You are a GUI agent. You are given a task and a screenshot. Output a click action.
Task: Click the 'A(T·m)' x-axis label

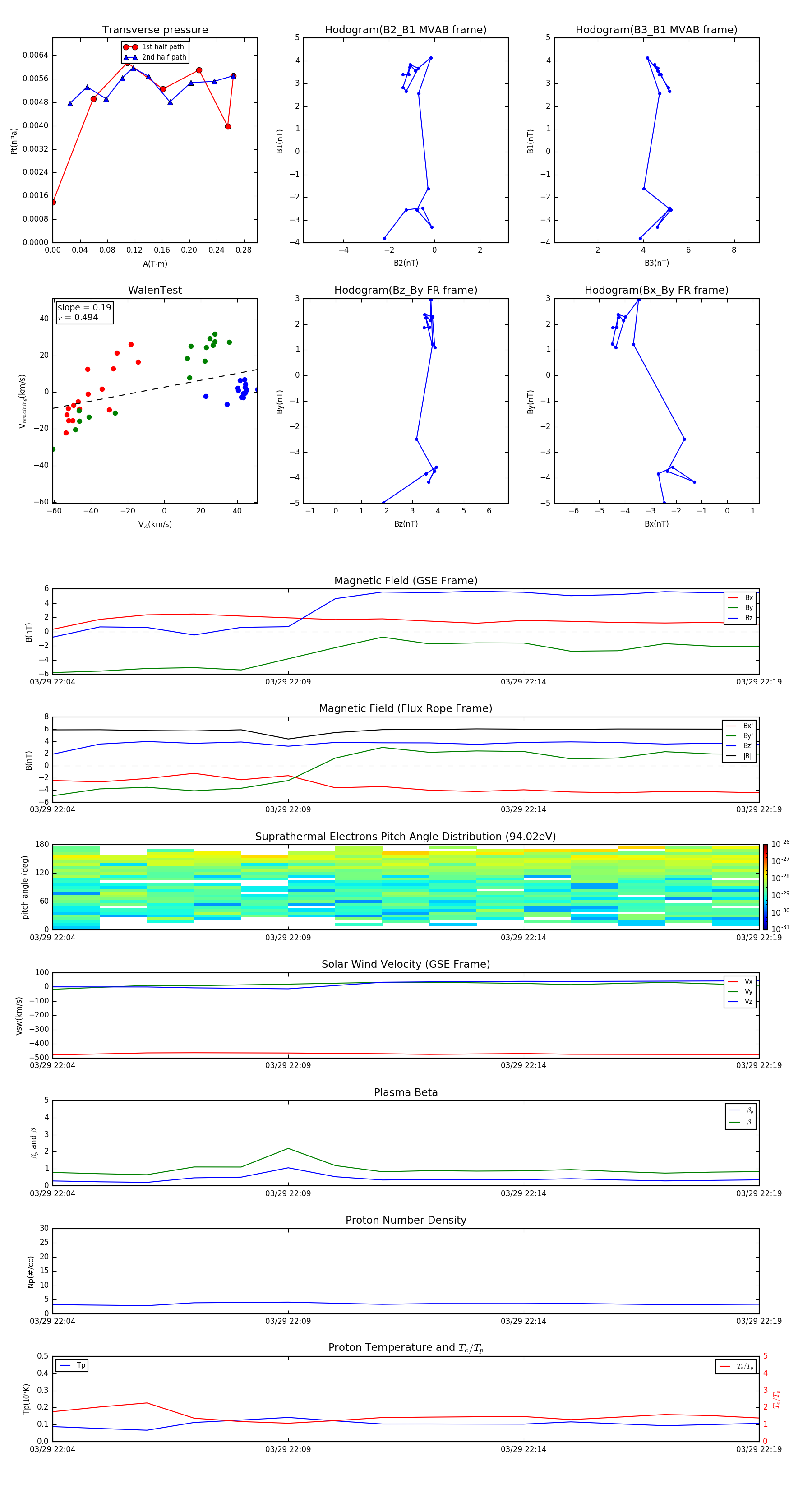[x=155, y=264]
